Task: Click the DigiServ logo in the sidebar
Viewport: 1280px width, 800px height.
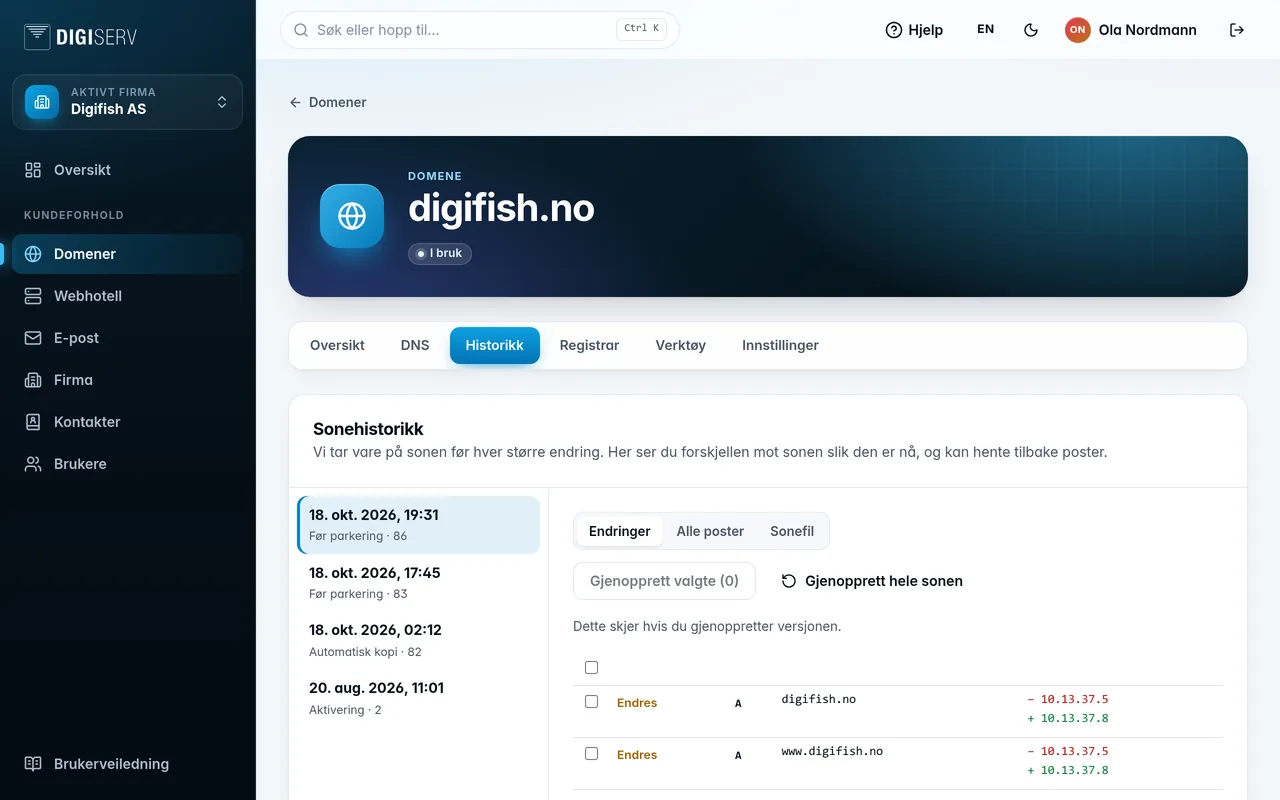Action: [80, 37]
